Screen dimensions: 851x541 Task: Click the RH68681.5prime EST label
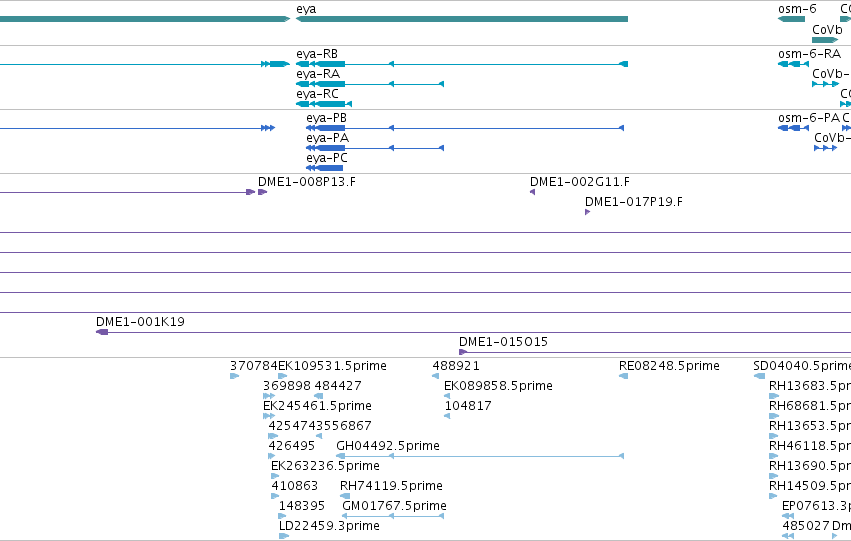point(810,406)
